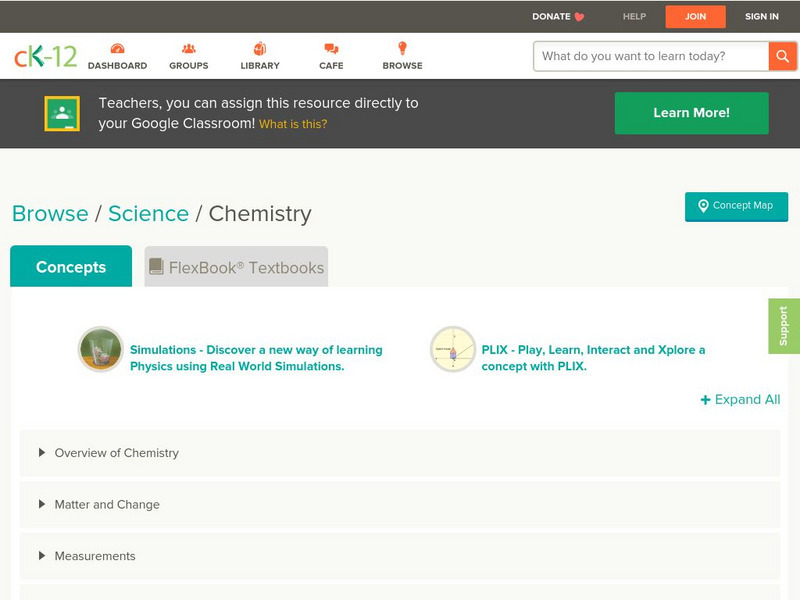Click the CK-12 logo
Image resolution: width=800 pixels, height=600 pixels.
coord(45,56)
